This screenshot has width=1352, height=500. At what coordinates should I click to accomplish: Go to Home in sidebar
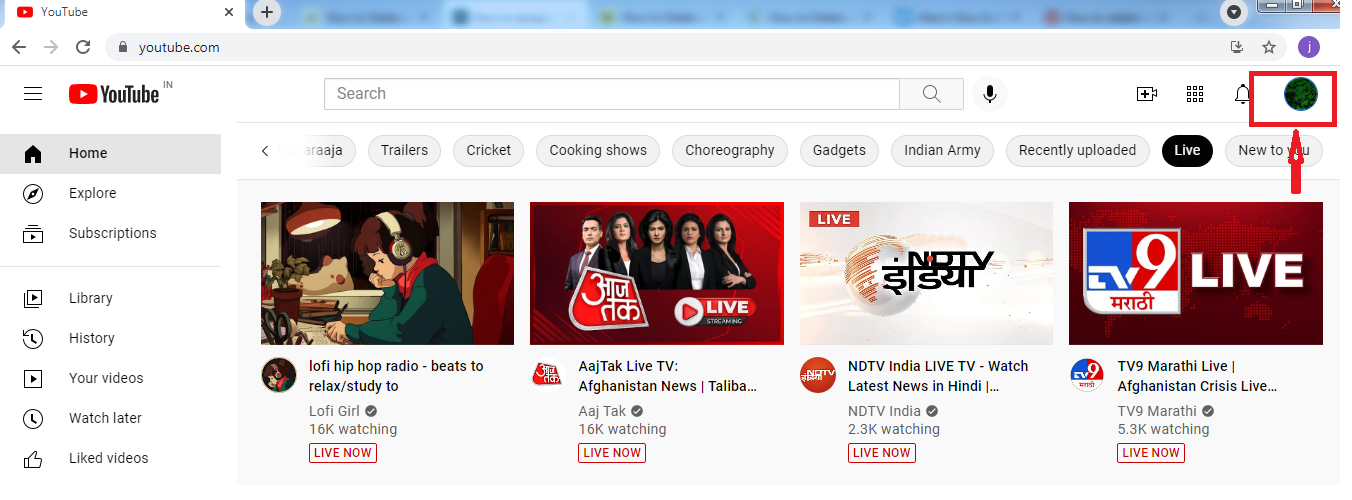tap(110, 153)
